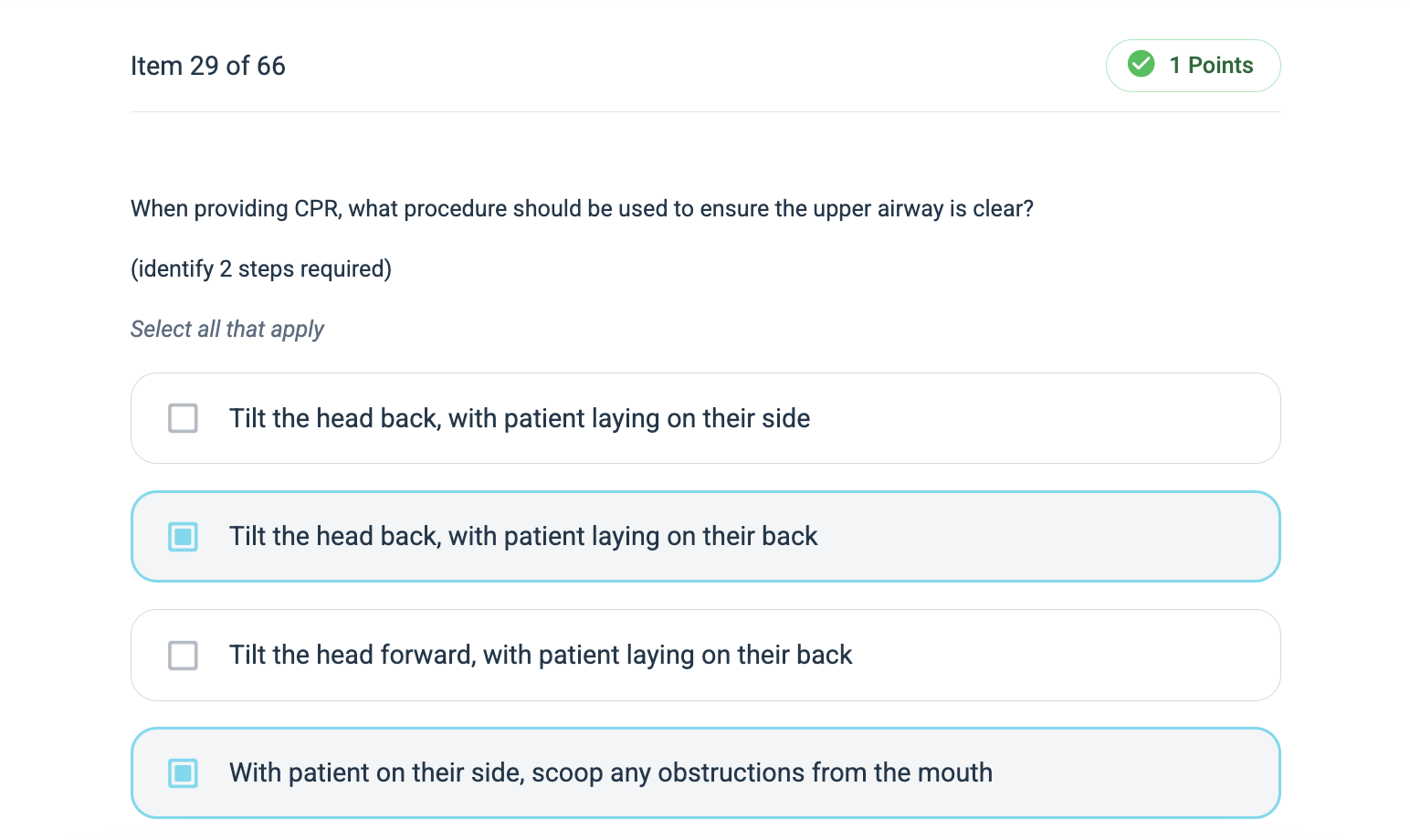Image resolution: width=1410 pixels, height=840 pixels.
Task: Click the 'scoop any obstructions from the mouth' answer text
Action: (610, 772)
